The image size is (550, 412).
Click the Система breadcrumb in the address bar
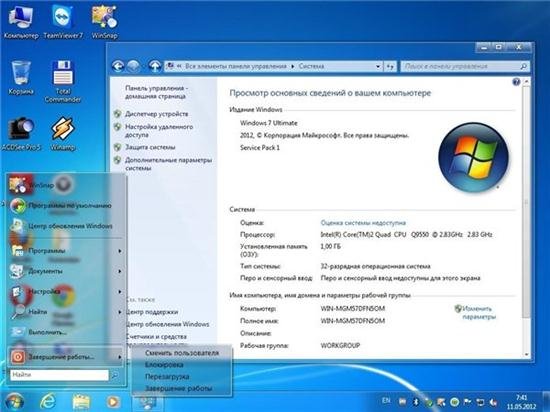[x=311, y=66]
